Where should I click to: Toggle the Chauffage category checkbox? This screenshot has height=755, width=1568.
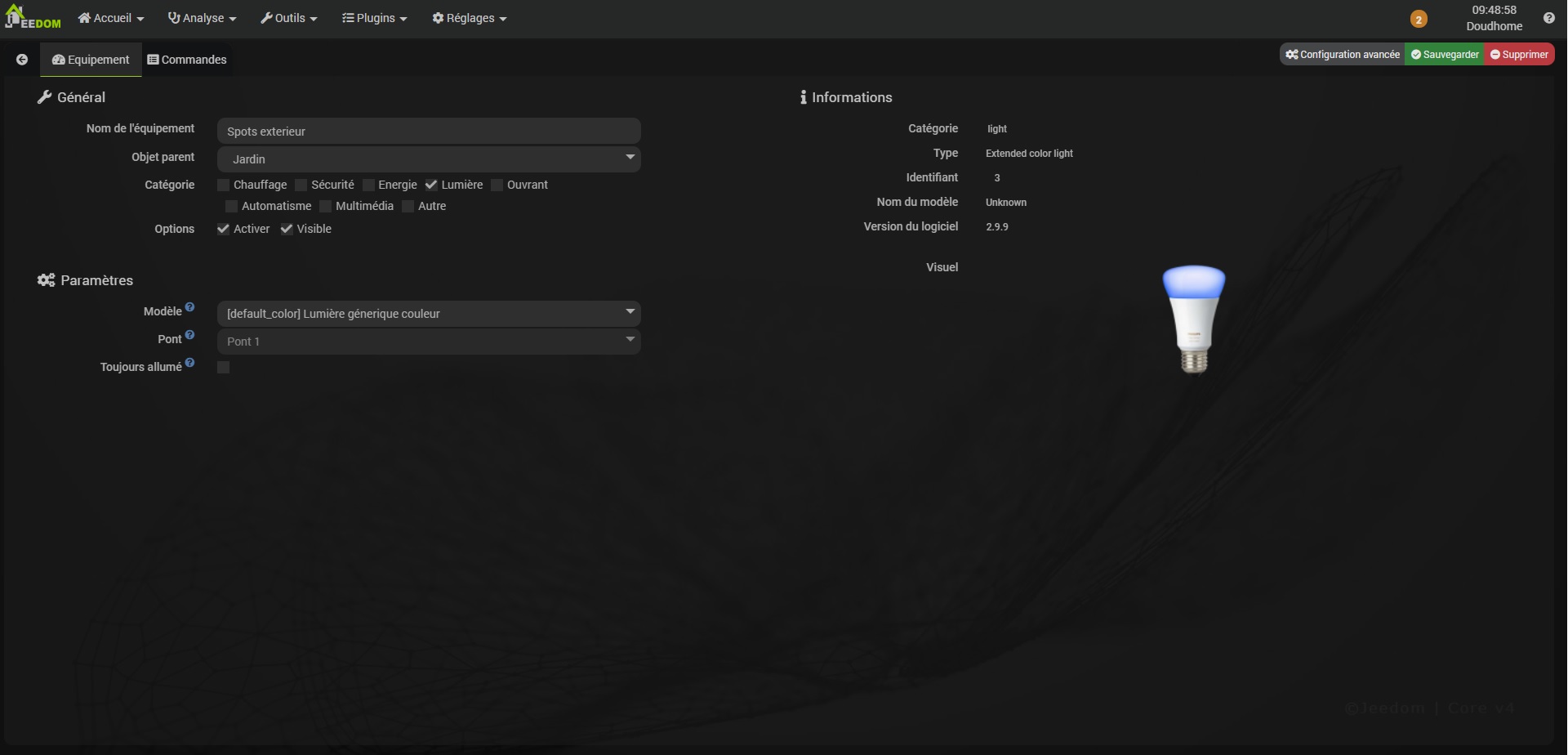click(x=224, y=185)
